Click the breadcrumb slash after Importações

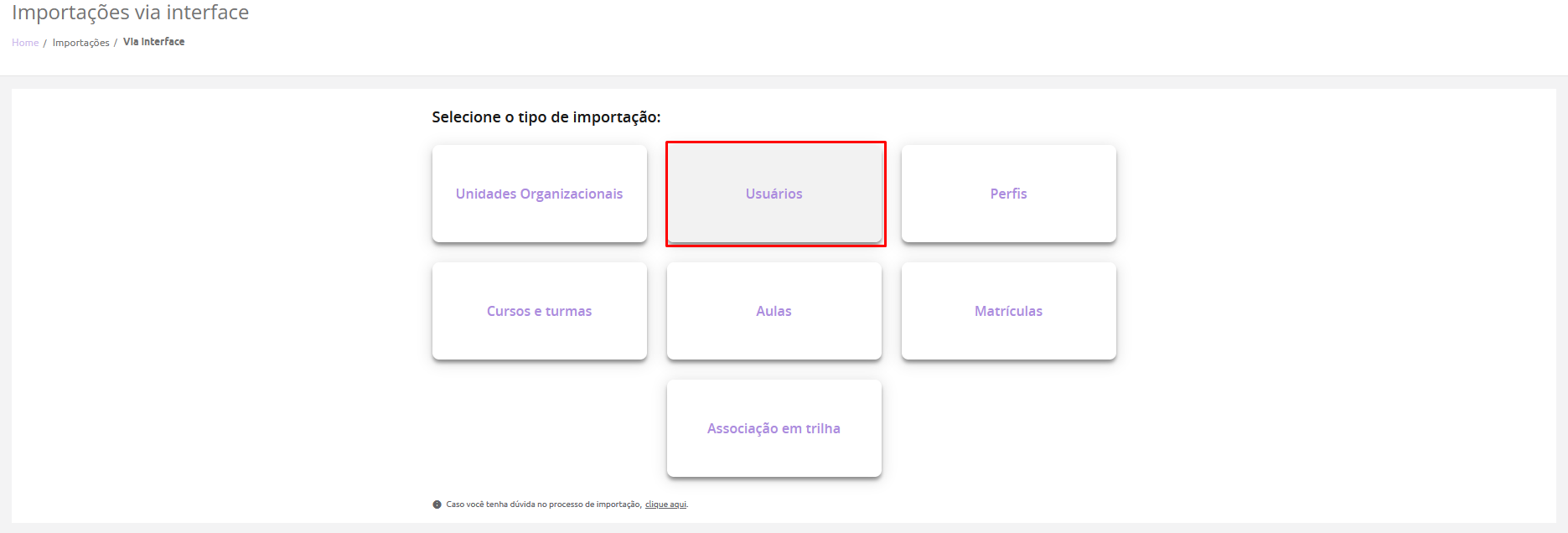116,43
